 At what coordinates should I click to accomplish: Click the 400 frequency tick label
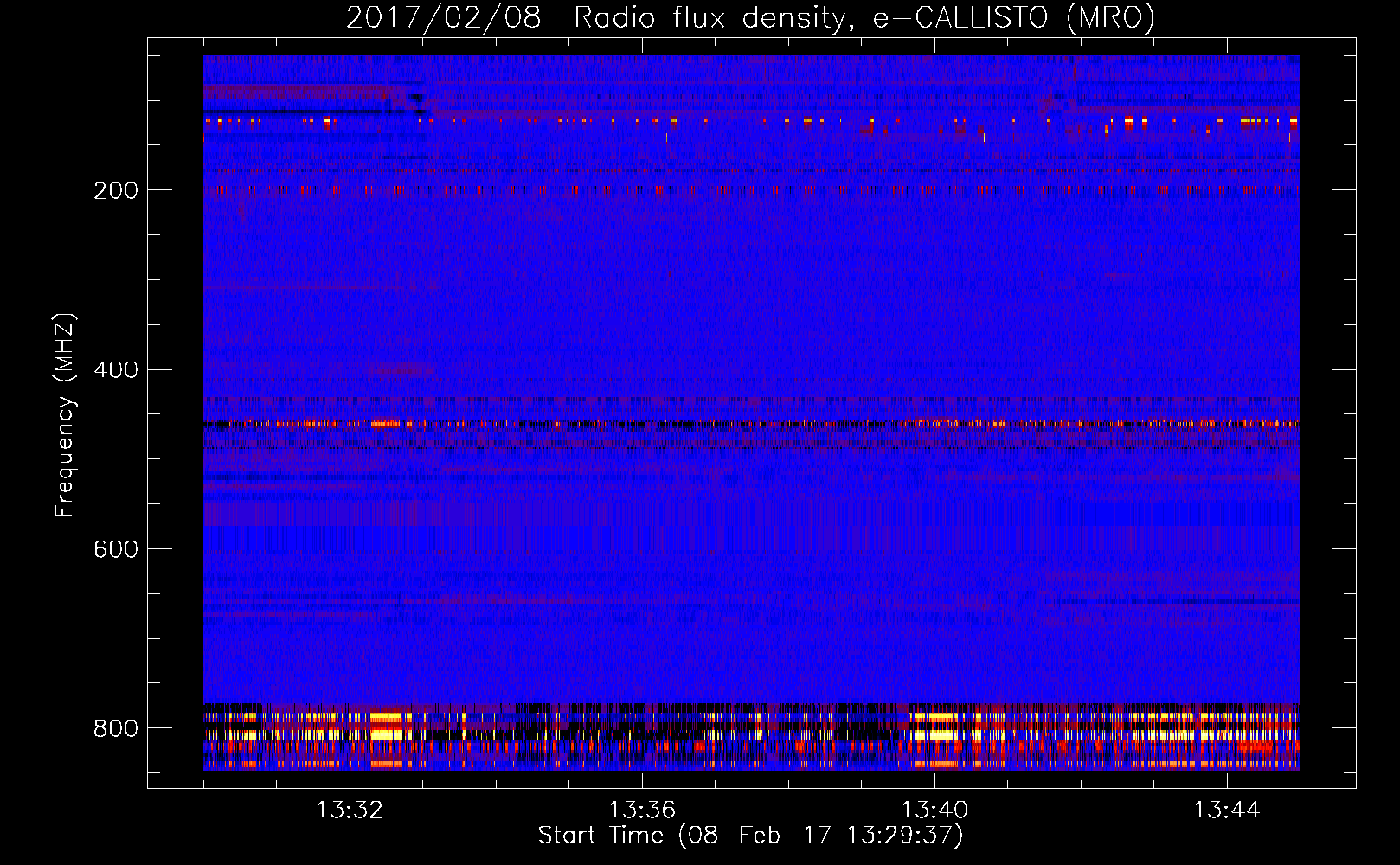click(116, 370)
